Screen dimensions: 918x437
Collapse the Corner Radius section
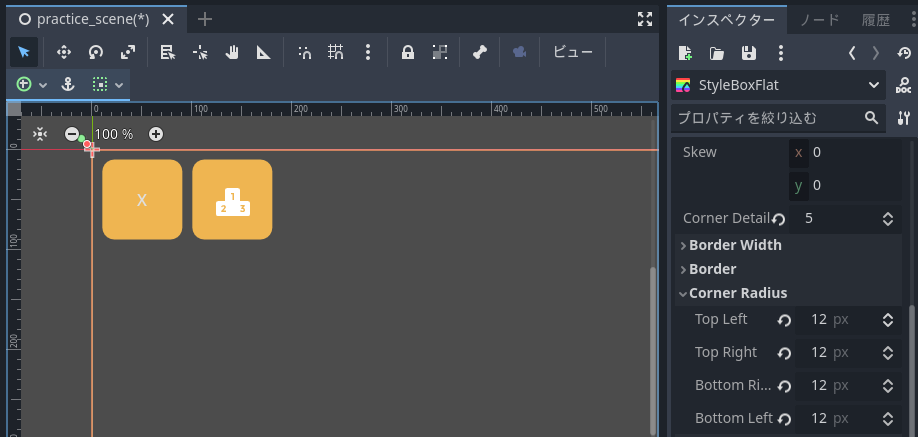(737, 293)
